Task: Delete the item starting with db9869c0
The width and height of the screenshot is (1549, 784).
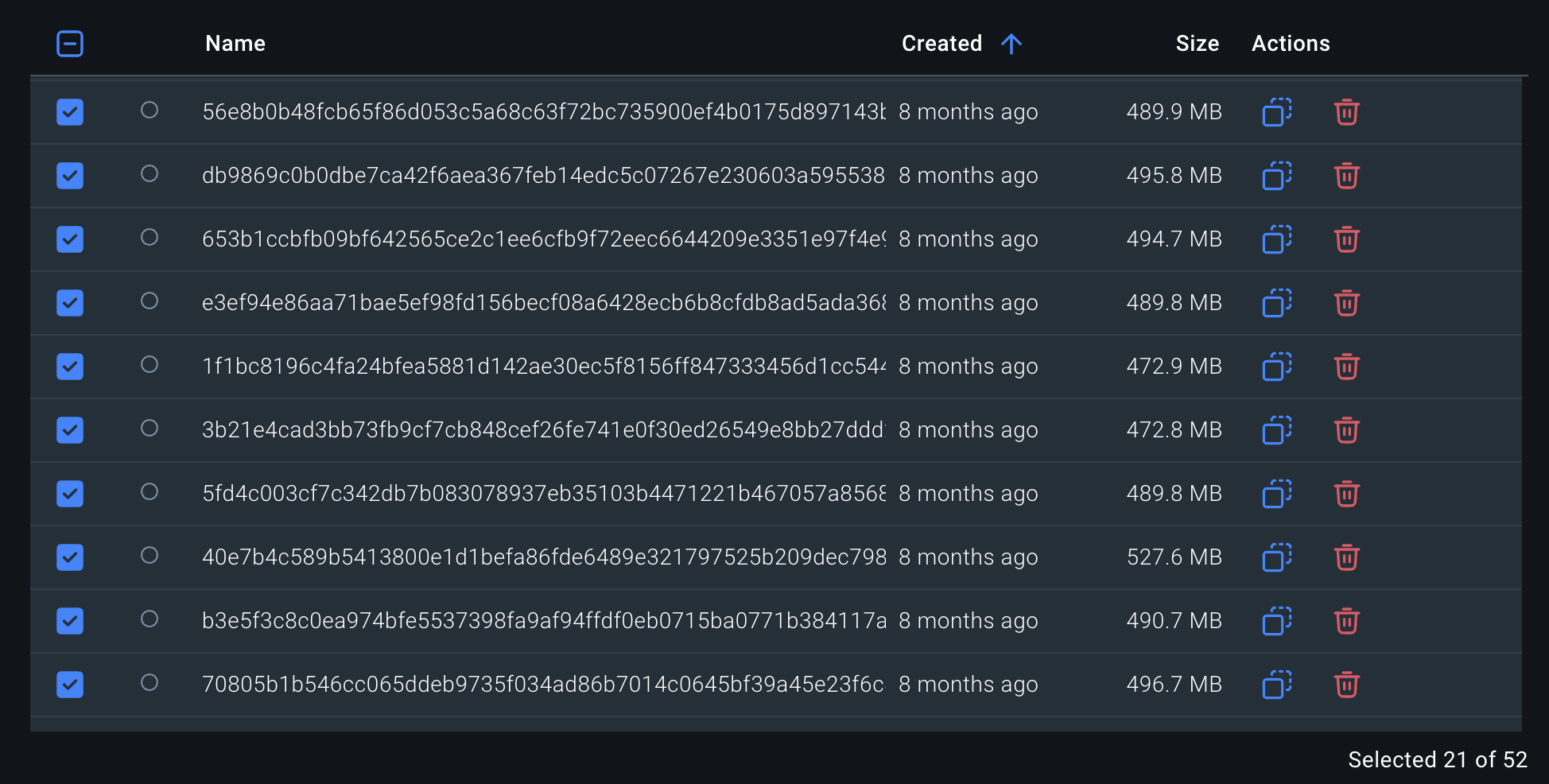Action: point(1346,176)
